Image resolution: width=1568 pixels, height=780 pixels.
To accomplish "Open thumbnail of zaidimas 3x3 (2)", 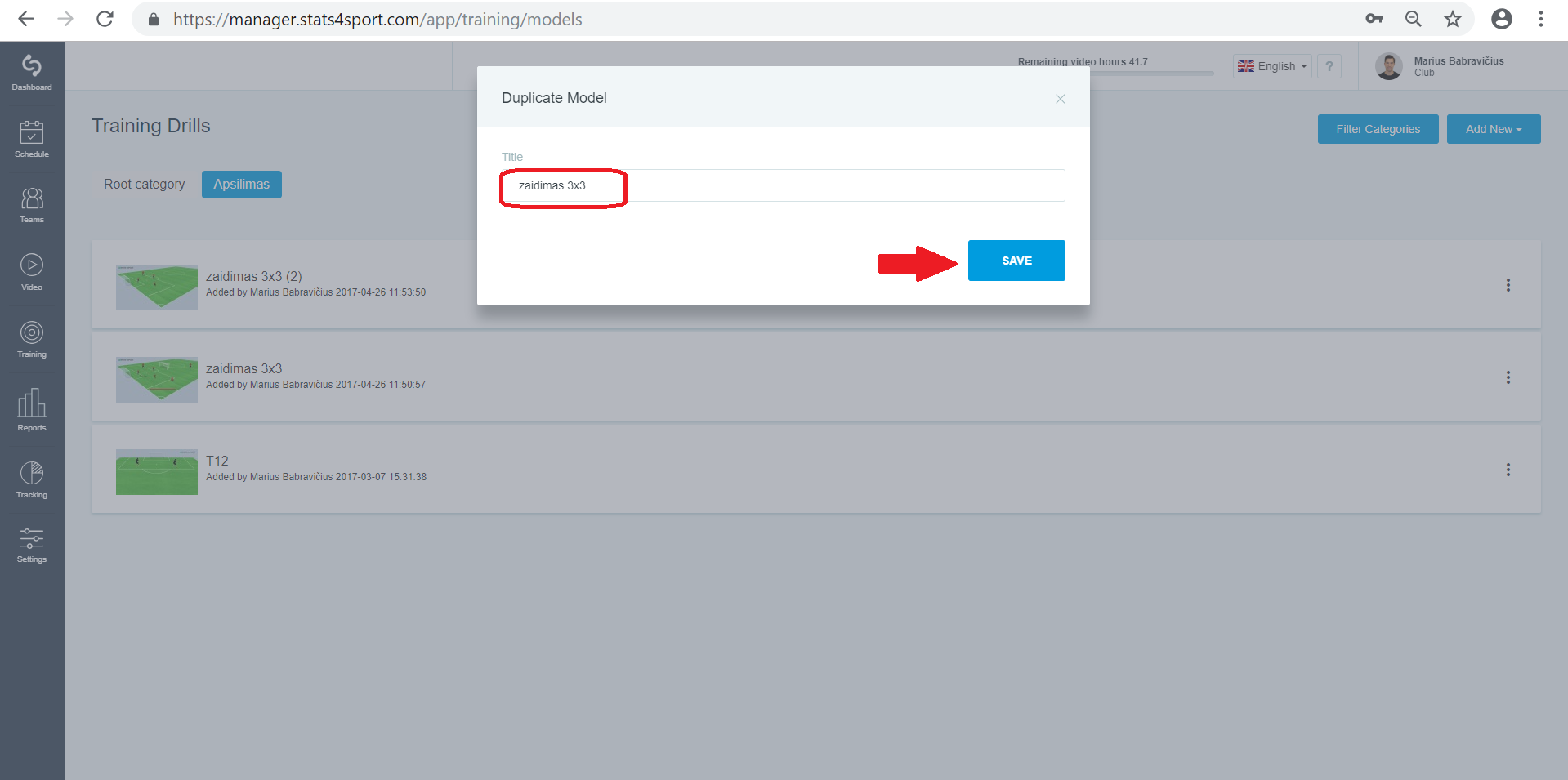I will (x=157, y=287).
